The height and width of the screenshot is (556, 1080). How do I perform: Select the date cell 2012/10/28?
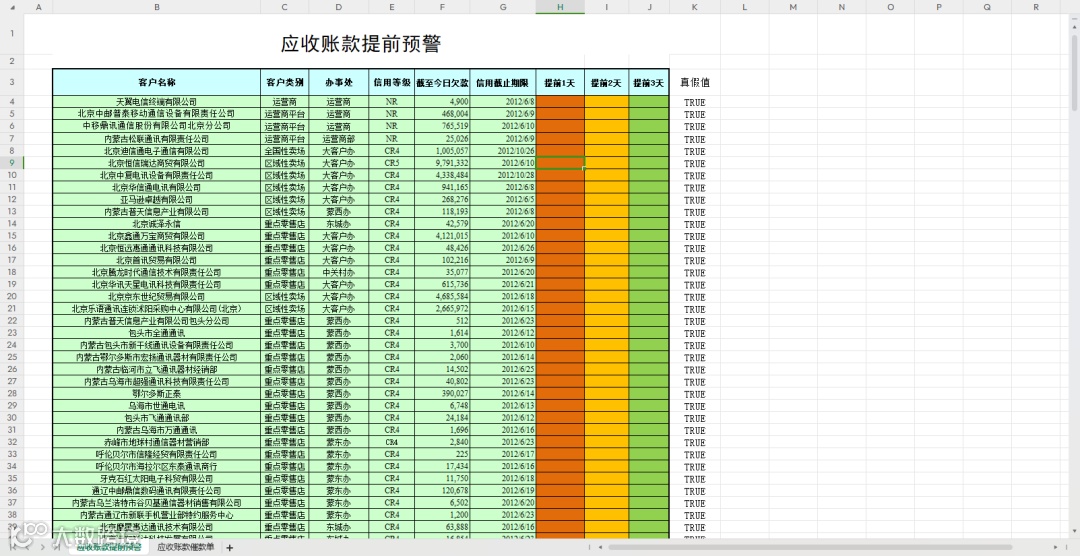tap(503, 176)
